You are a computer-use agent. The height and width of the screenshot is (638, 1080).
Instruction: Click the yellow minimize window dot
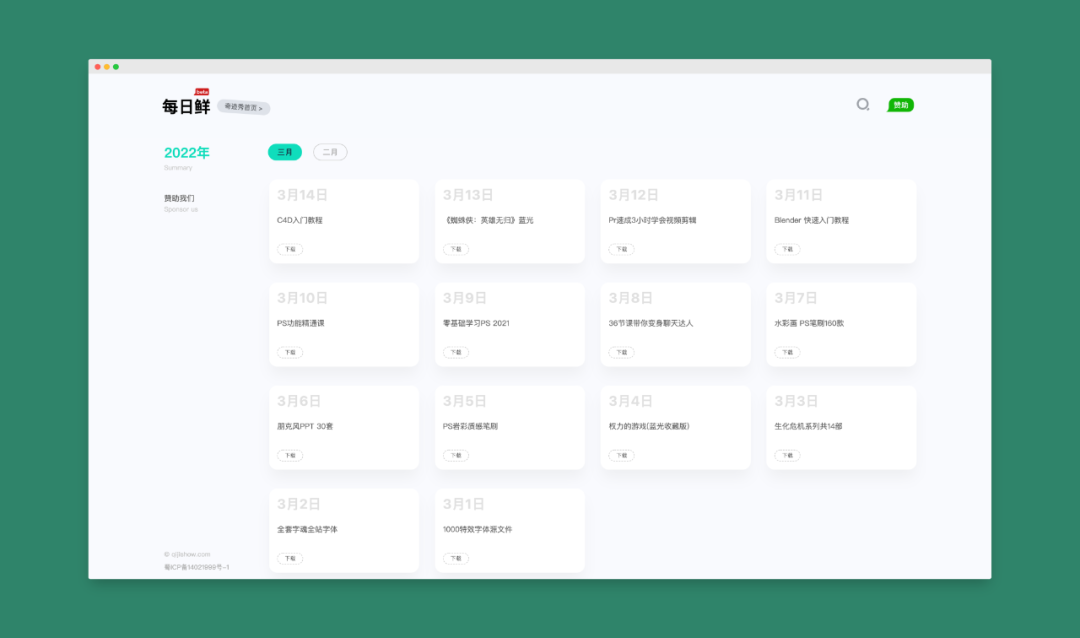pos(107,67)
